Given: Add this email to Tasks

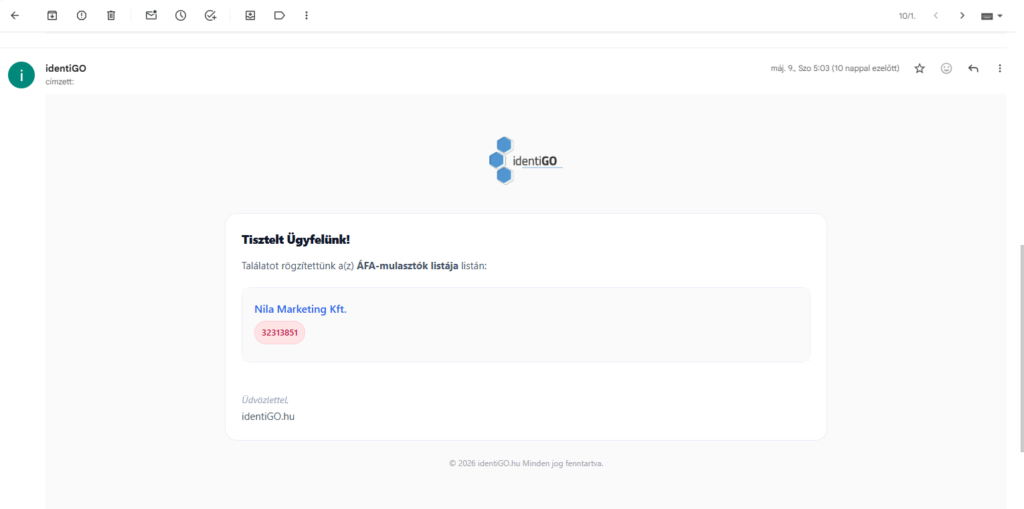Looking at the screenshot, I should tap(210, 16).
